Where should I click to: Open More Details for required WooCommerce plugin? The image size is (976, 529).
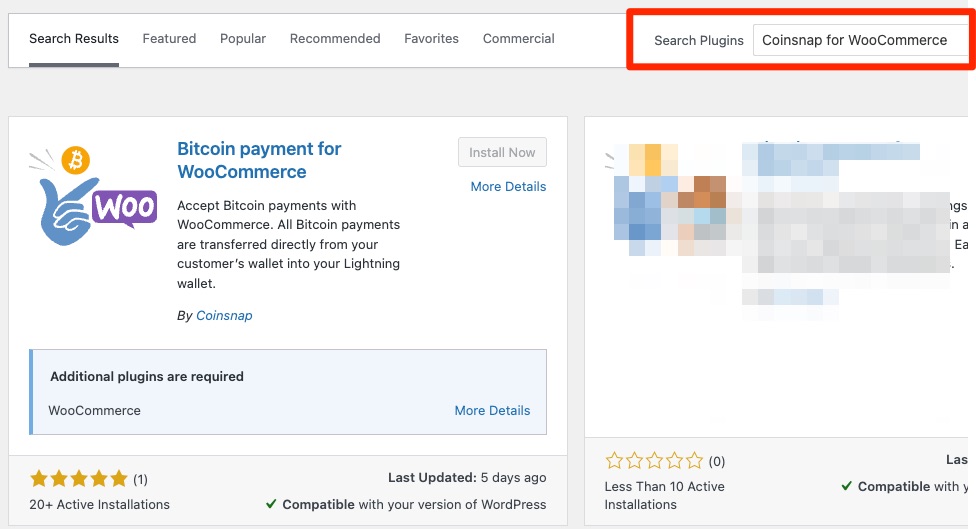tap(492, 411)
